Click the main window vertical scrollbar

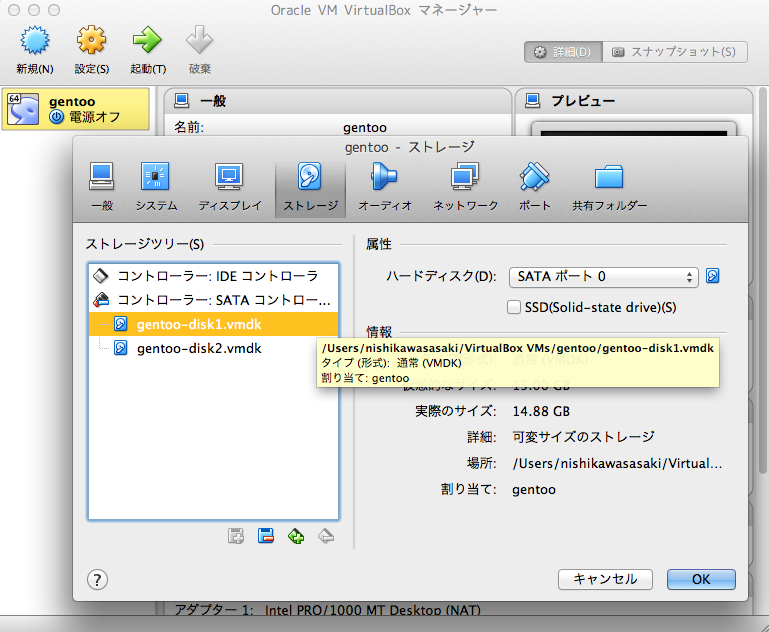(x=762, y=279)
